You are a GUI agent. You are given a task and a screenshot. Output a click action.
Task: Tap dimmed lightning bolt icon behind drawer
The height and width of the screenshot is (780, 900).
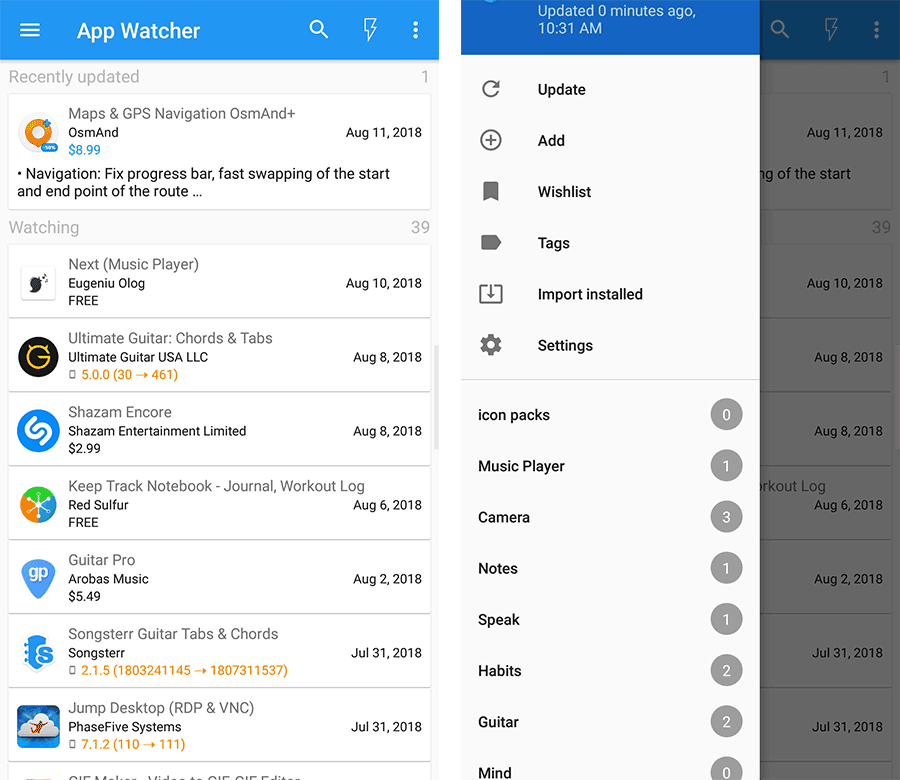831,29
